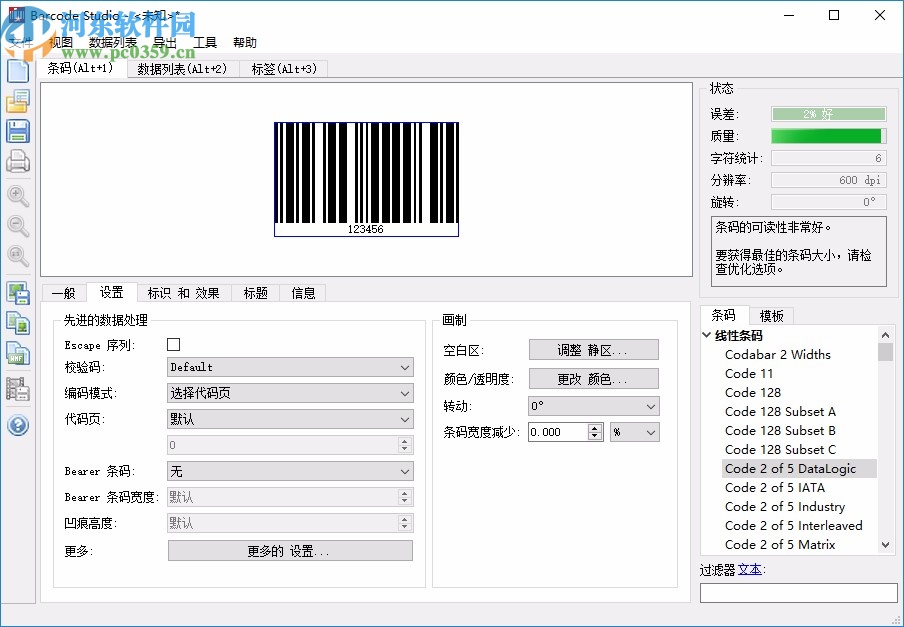
Task: Toggle the Escape 序列 checkbox
Action: [173, 344]
